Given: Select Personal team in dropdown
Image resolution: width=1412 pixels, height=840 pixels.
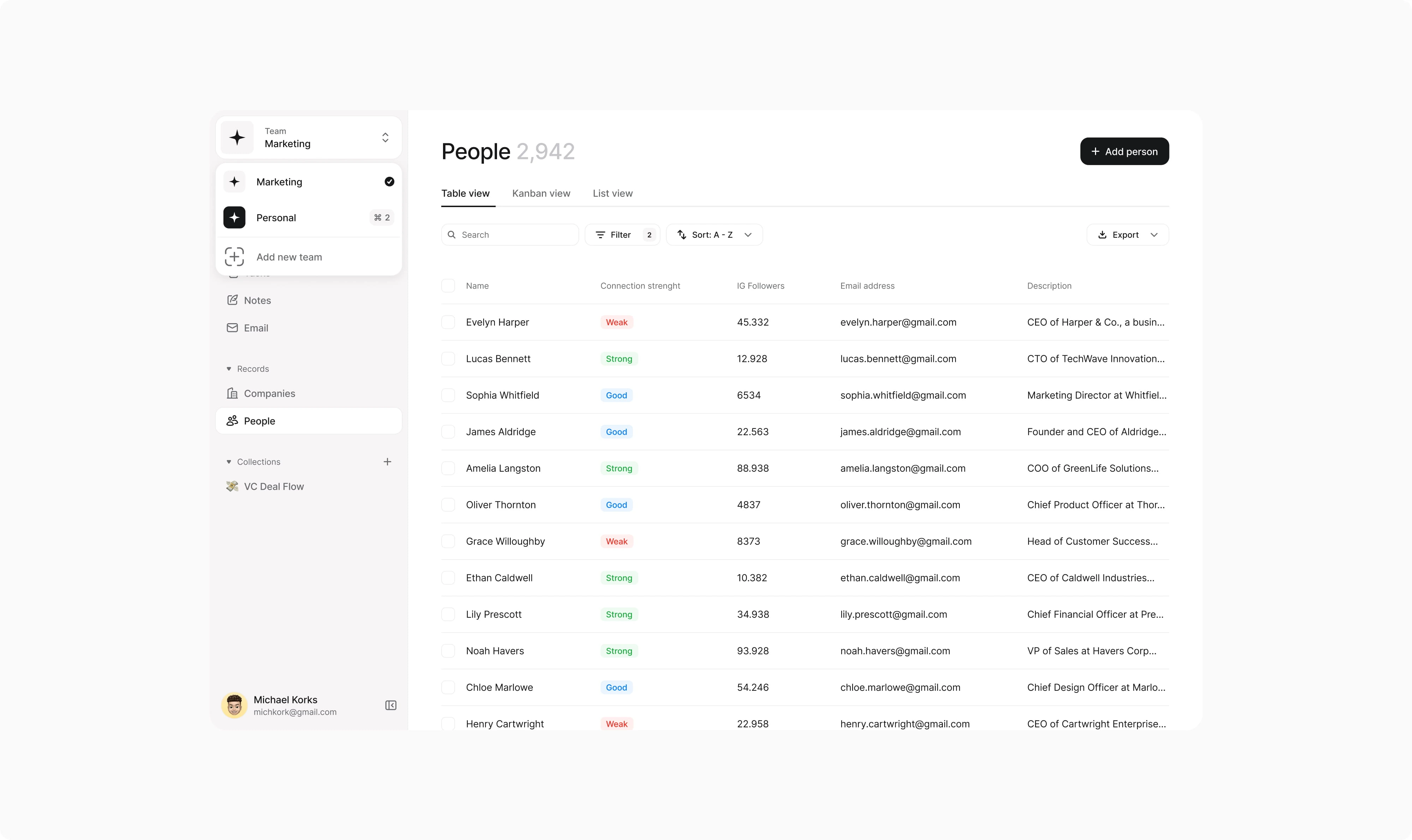Looking at the screenshot, I should coord(276,218).
